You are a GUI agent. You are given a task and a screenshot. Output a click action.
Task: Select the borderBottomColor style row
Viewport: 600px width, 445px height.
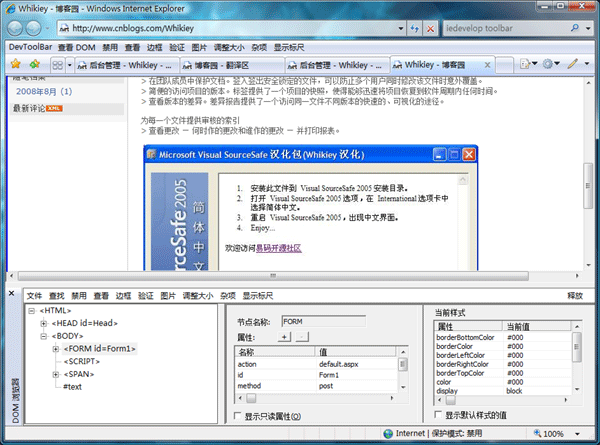(x=503, y=337)
